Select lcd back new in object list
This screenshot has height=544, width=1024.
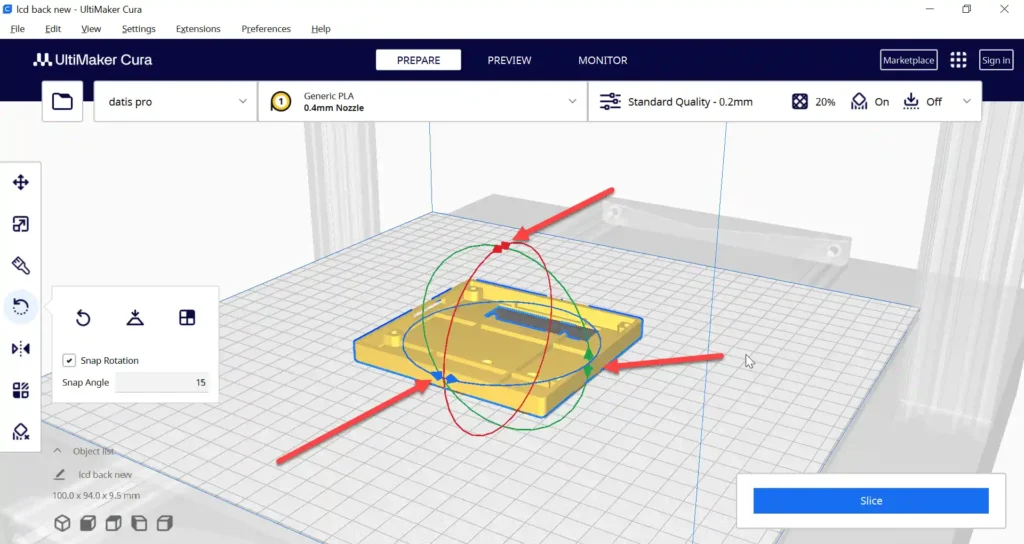105,475
